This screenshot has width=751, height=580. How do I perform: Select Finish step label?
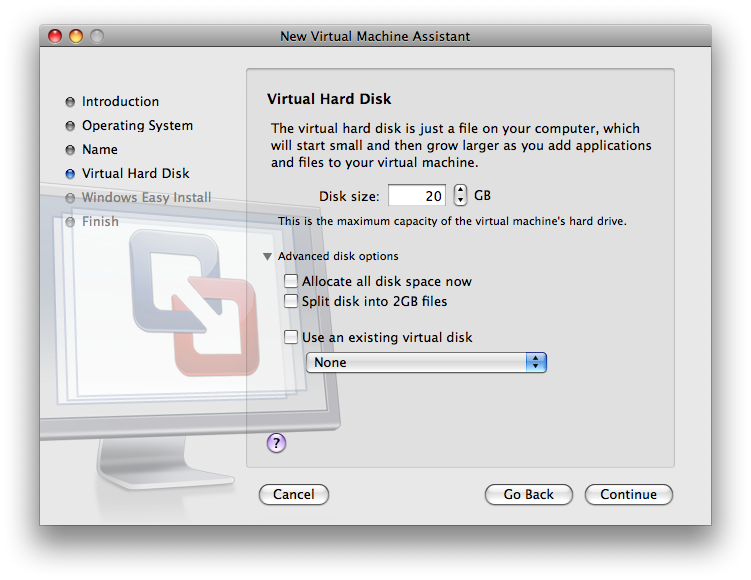(100, 221)
